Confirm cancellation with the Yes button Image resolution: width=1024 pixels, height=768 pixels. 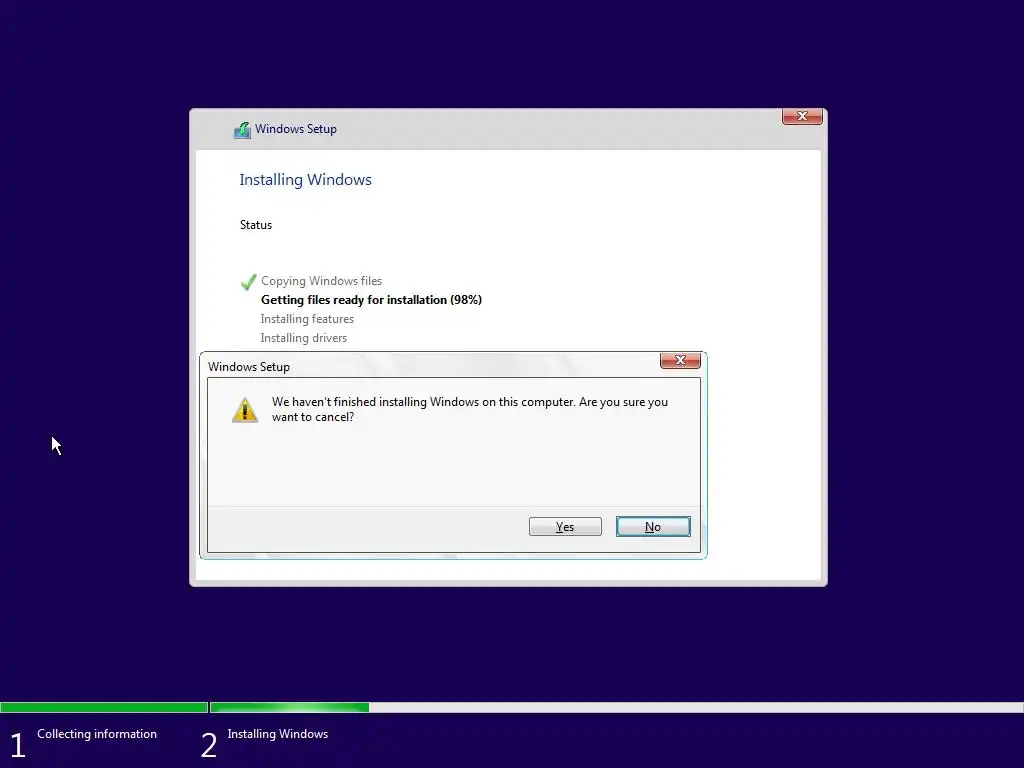tap(565, 526)
